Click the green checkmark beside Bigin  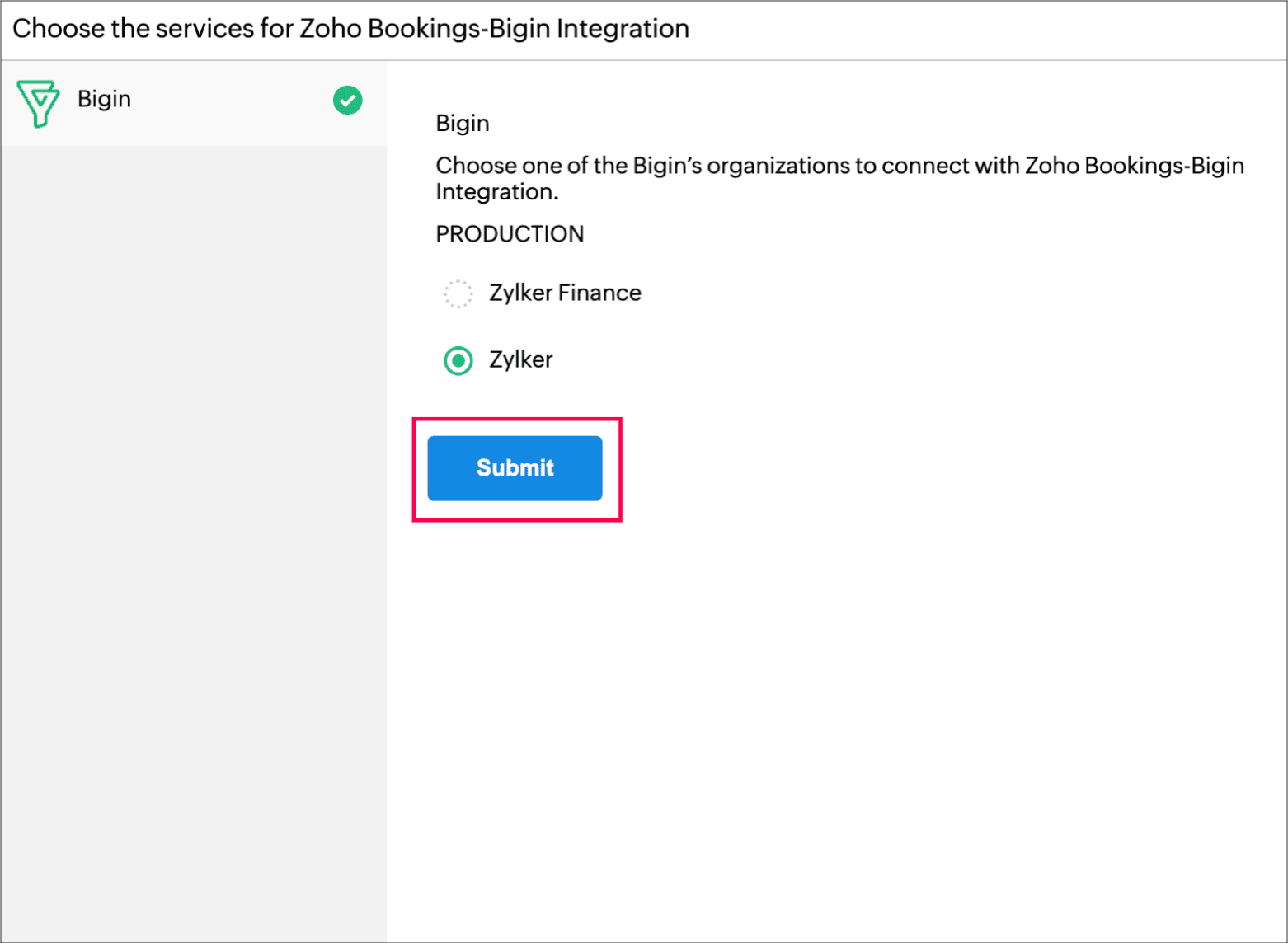(347, 101)
